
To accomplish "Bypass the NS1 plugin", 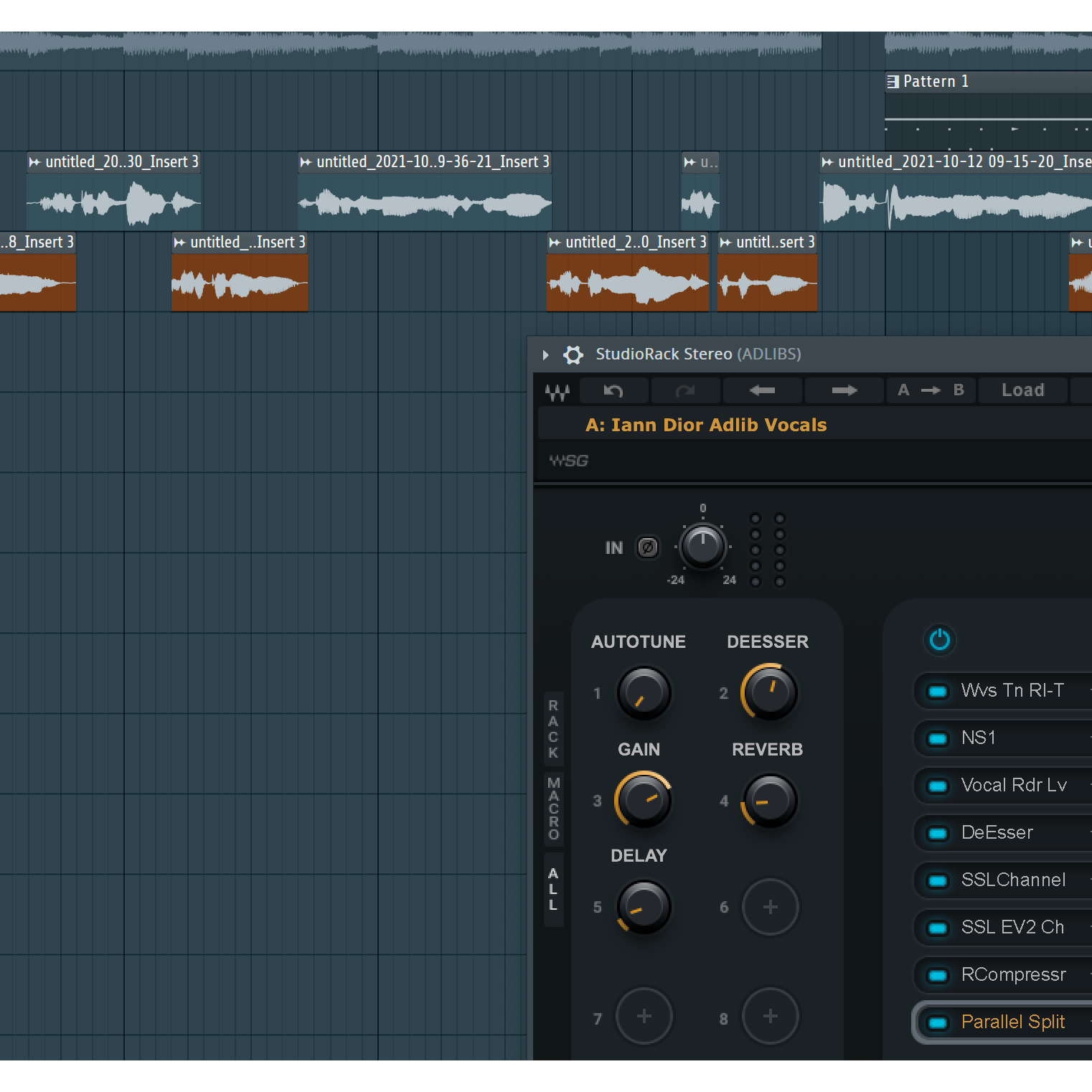I will [x=937, y=739].
